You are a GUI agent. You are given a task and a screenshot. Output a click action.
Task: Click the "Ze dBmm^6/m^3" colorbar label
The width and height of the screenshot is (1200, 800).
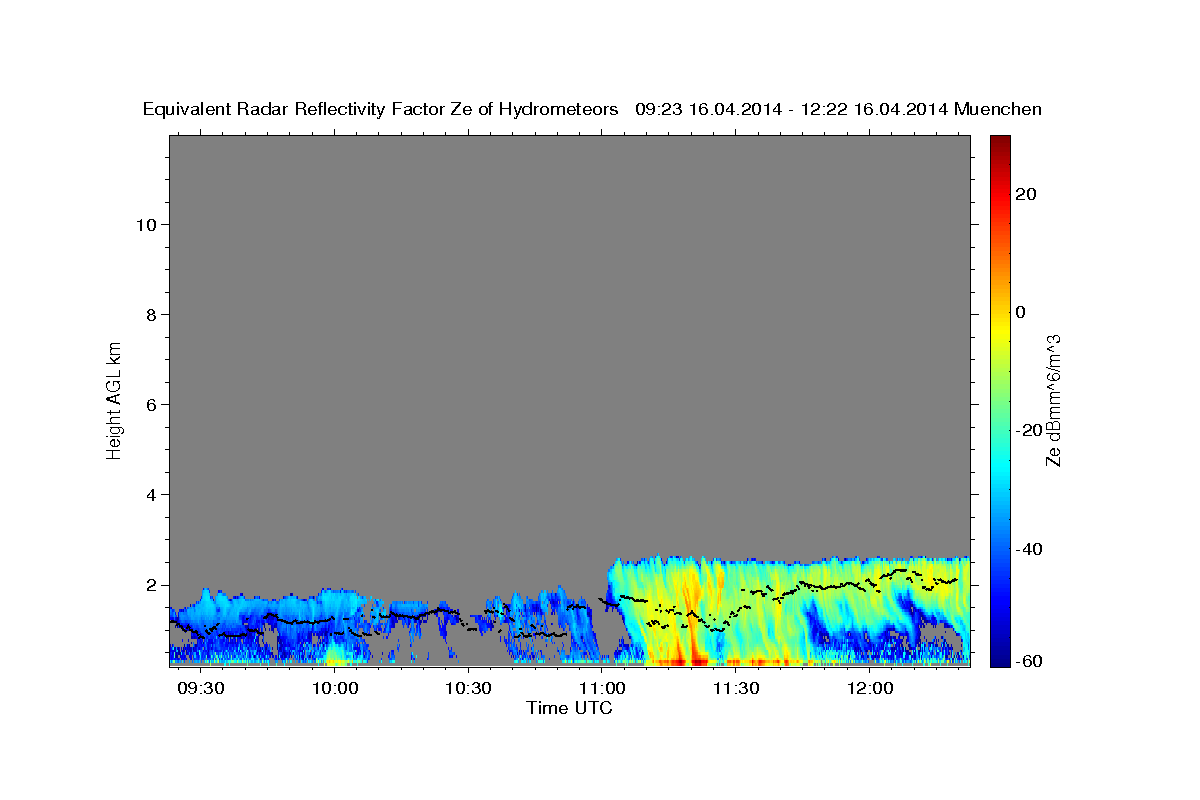point(1052,400)
